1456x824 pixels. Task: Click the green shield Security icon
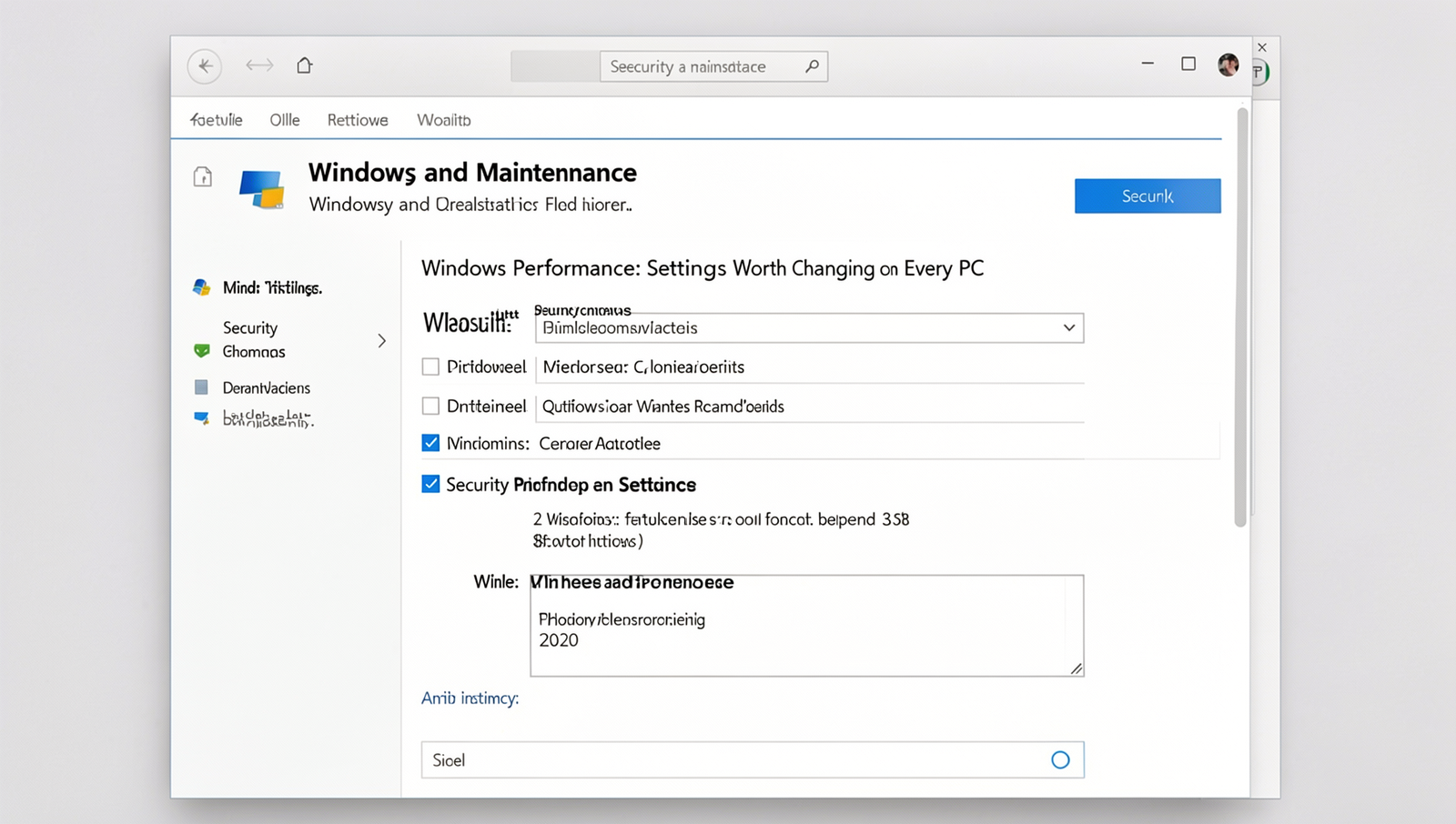point(202,351)
